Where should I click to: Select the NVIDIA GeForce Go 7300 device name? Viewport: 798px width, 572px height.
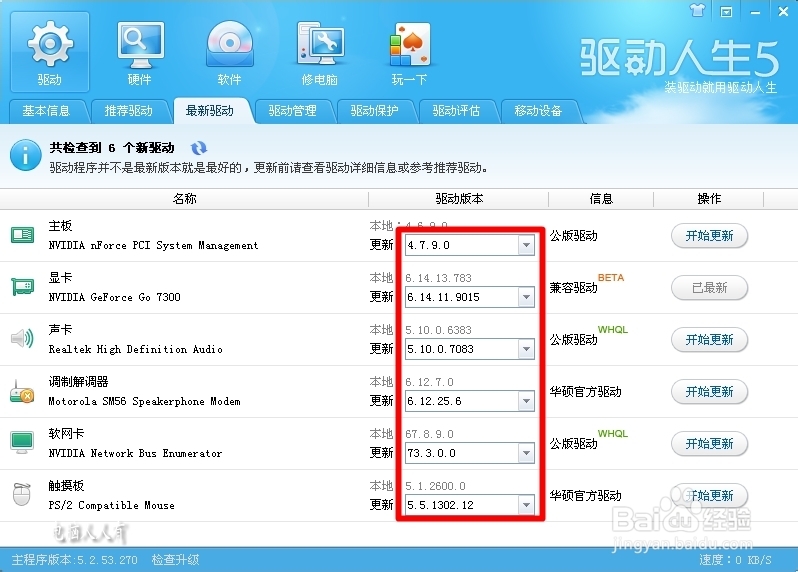pos(115,297)
